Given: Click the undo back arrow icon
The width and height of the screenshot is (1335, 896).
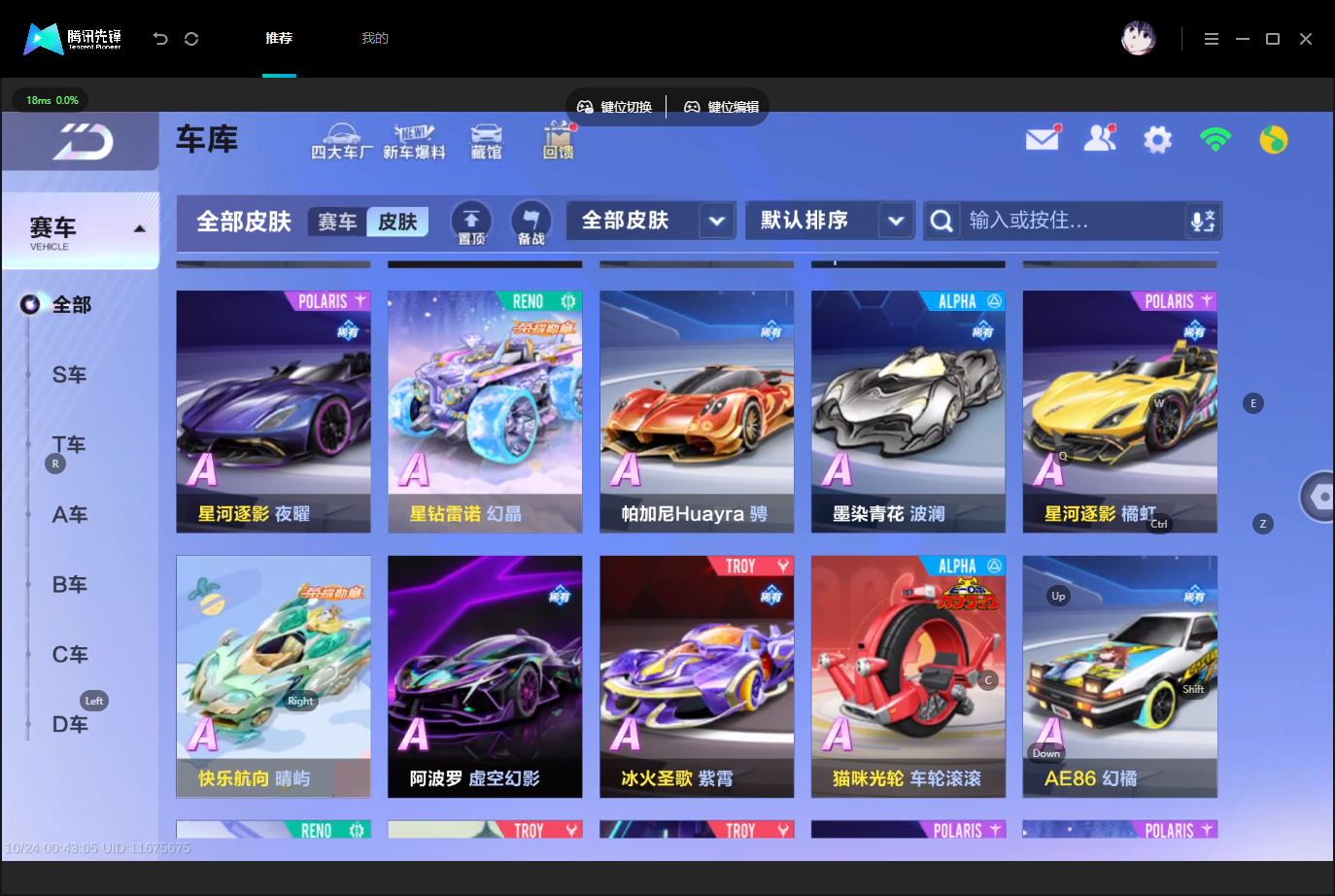Looking at the screenshot, I should click(x=160, y=39).
